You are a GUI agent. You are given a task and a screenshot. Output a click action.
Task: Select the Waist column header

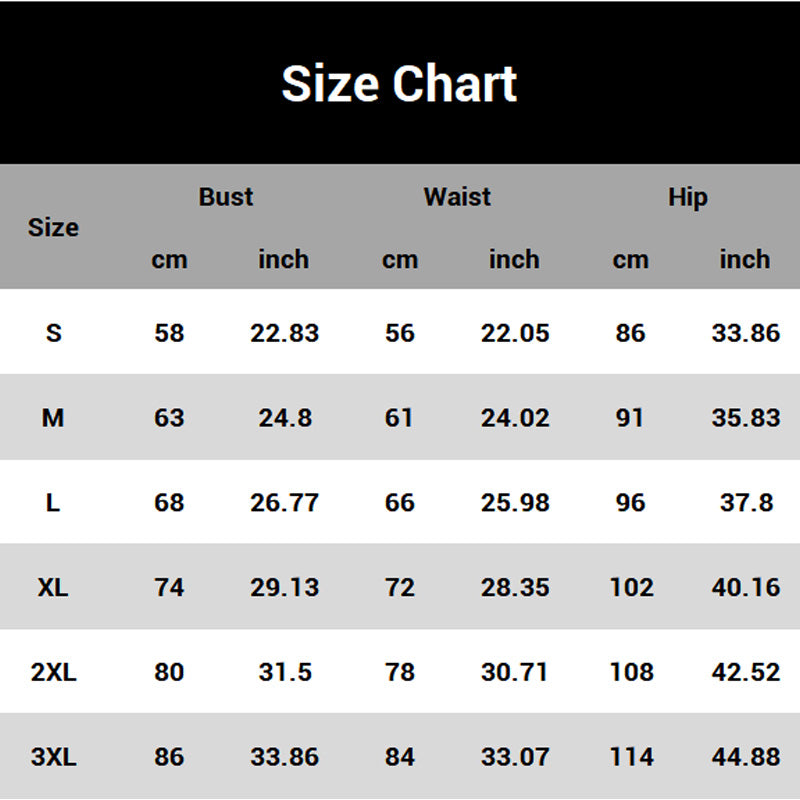(x=457, y=197)
